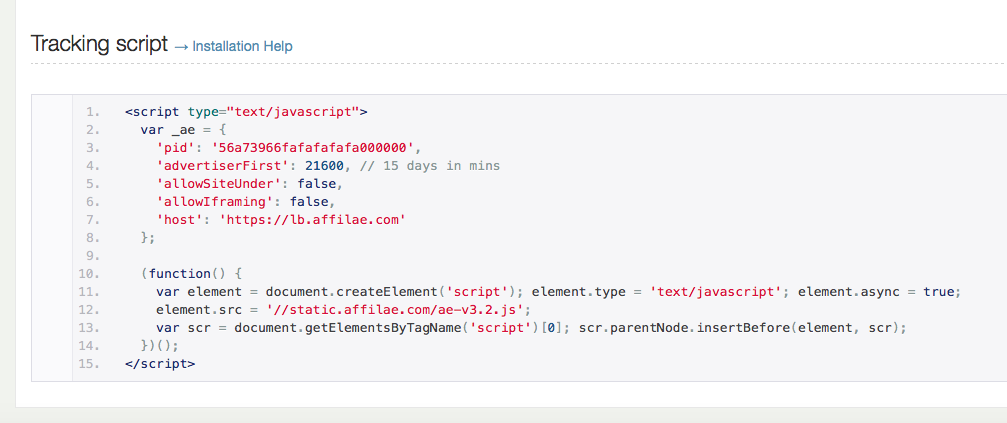1007x423 pixels.
Task: Click the document.createElement('script') call
Action: click(x=391, y=292)
